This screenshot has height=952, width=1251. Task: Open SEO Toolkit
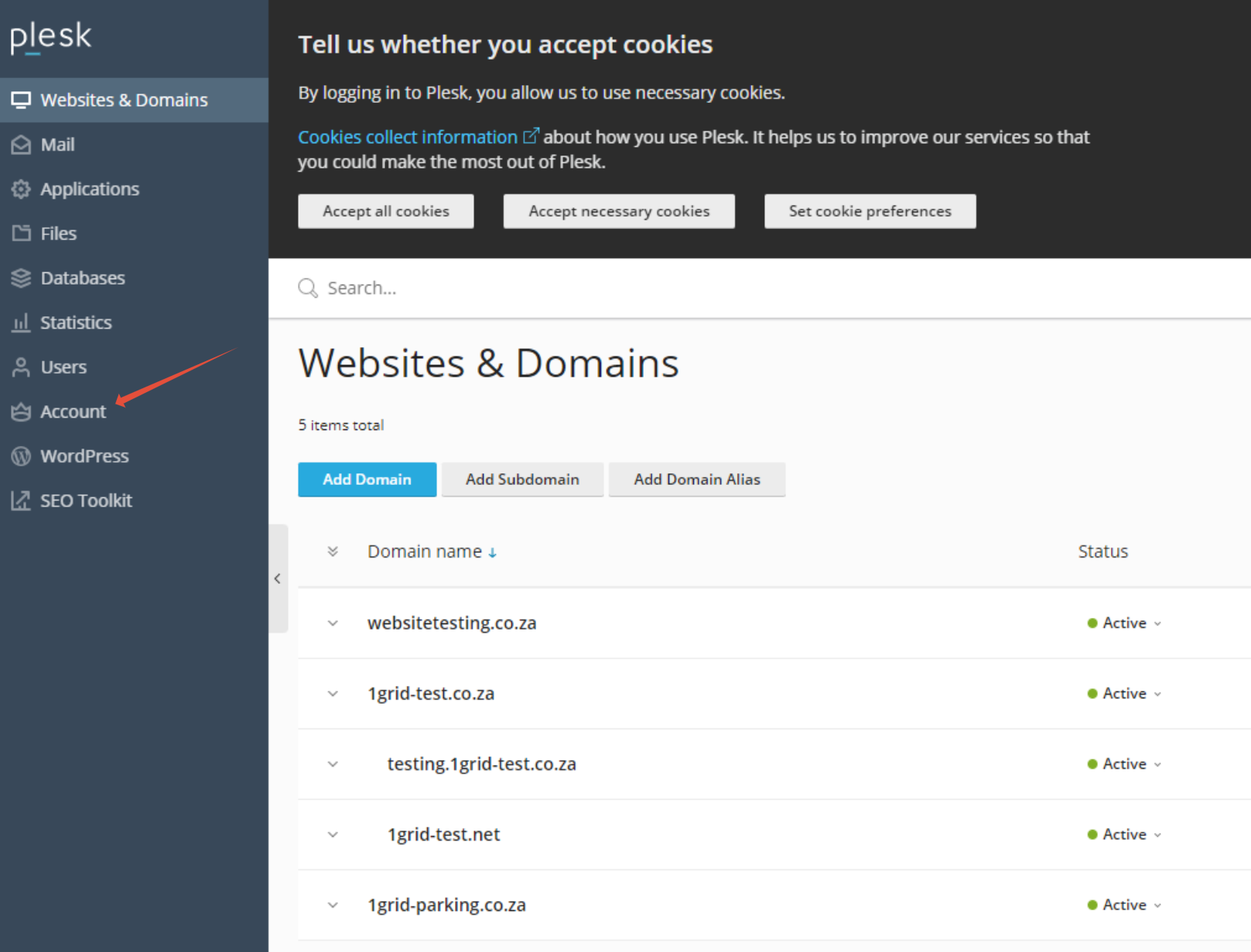click(134, 500)
